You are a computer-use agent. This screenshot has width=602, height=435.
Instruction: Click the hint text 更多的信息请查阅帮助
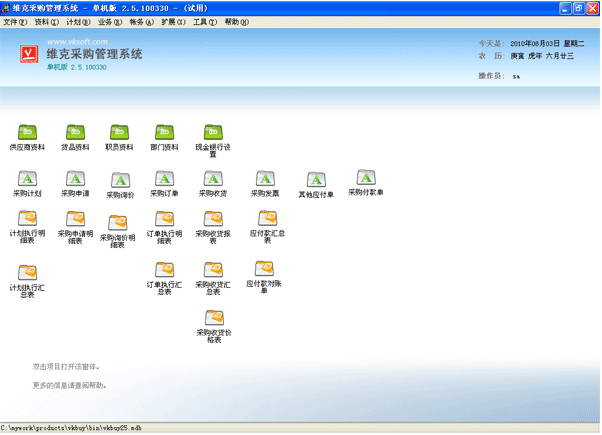click(69, 385)
